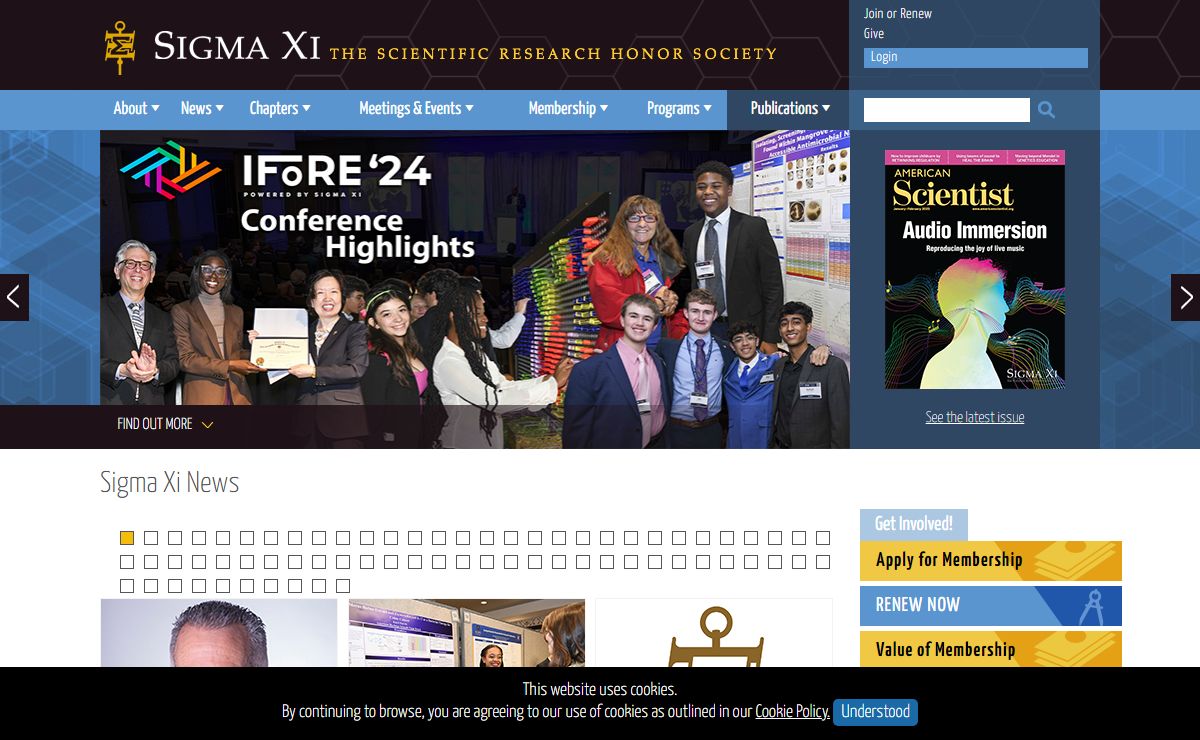The height and width of the screenshot is (740, 1200).
Task: Click the Give link
Action: (874, 34)
